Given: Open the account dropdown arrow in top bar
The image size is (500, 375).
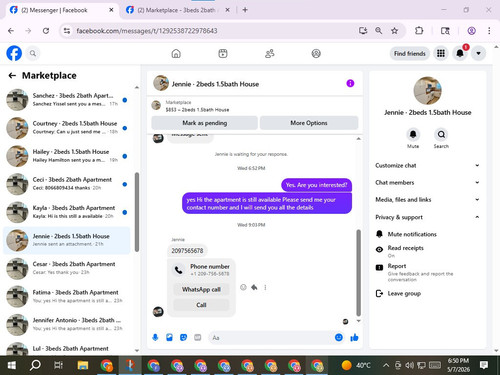Looking at the screenshot, I should [x=478, y=53].
